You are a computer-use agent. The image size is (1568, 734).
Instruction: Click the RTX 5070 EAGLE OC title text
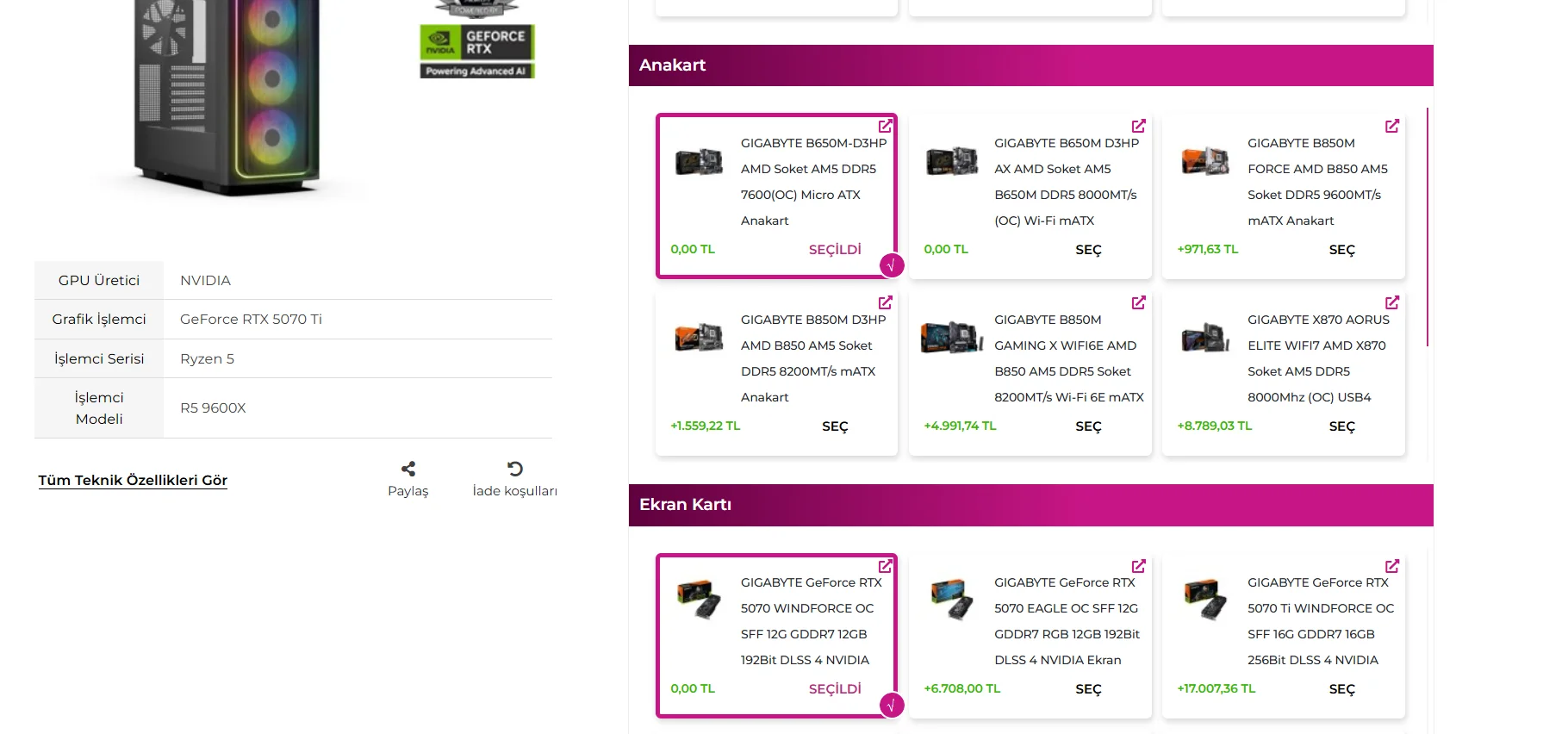[x=1067, y=621]
